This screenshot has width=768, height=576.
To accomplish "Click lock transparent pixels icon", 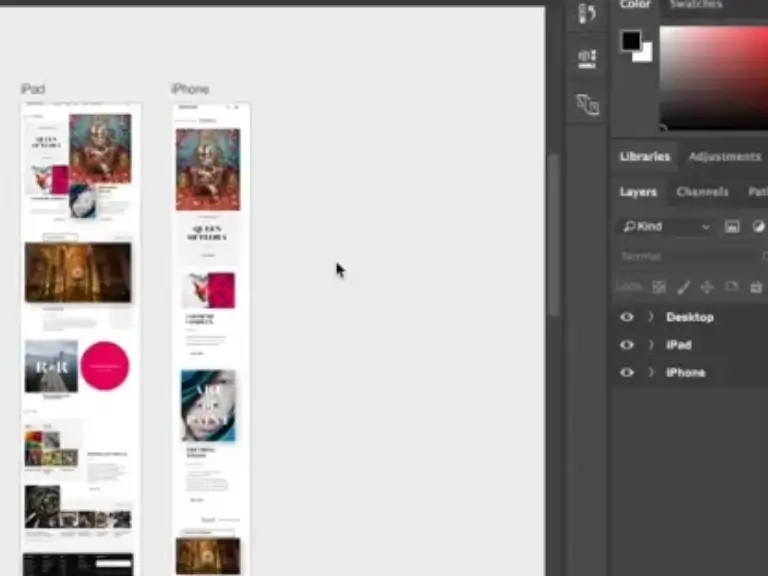I will (659, 287).
